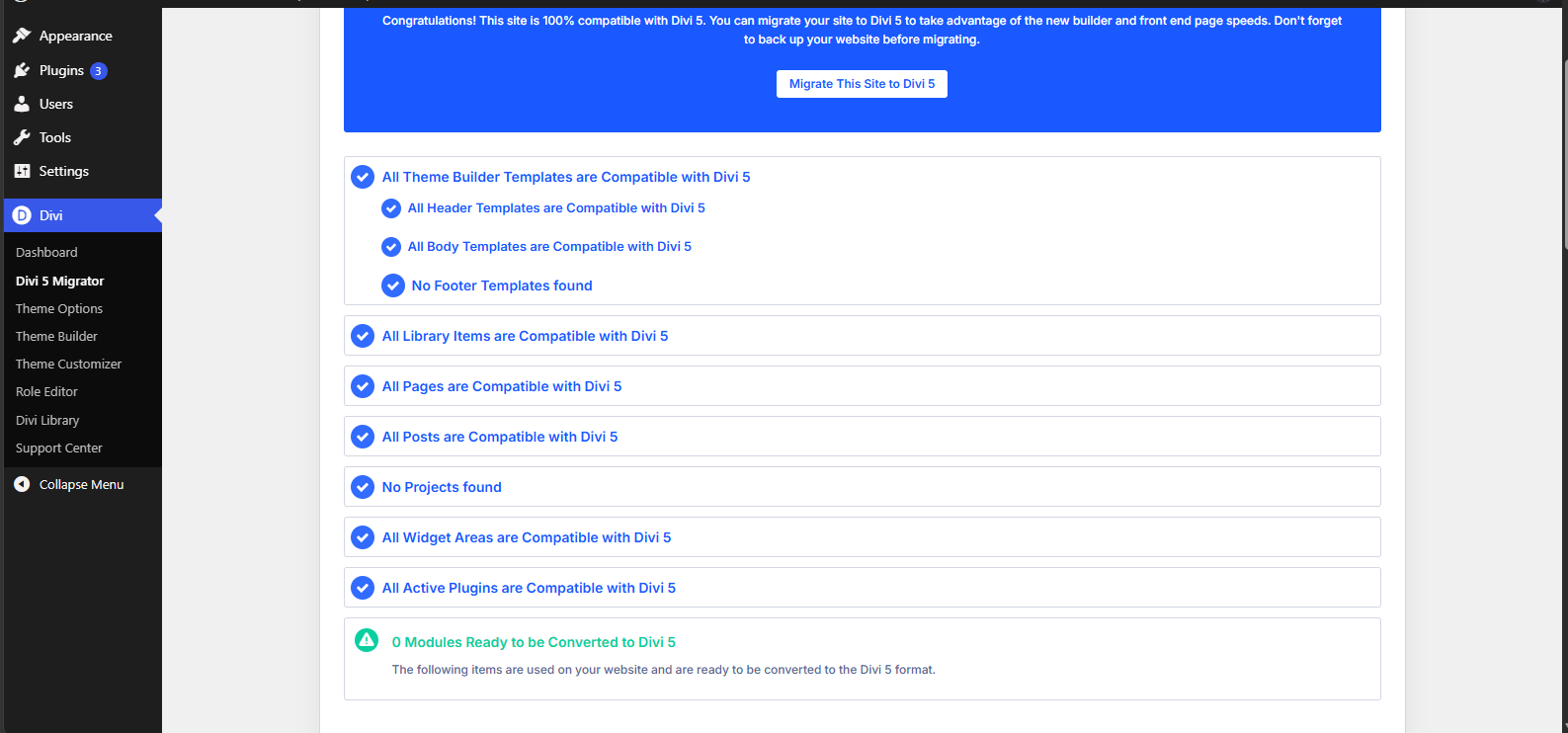
Task: Click the Users person icon
Action: (x=22, y=104)
